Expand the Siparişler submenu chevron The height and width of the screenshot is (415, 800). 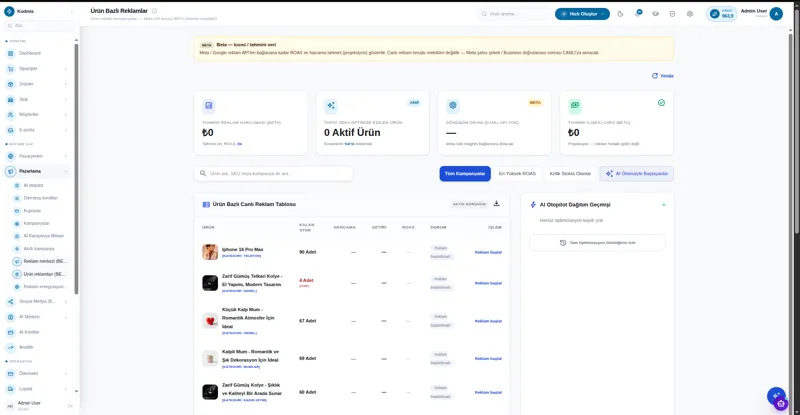click(x=66, y=69)
